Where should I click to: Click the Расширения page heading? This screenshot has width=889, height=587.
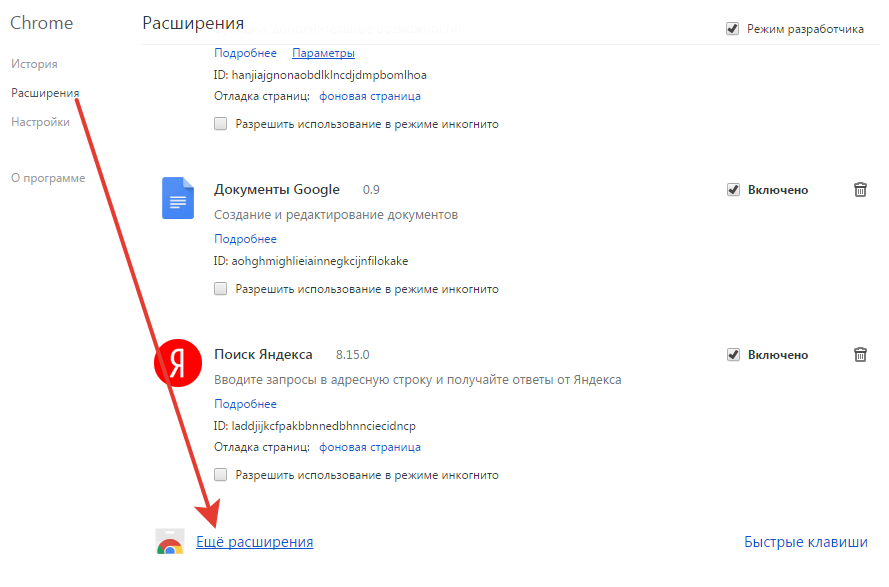coord(193,23)
